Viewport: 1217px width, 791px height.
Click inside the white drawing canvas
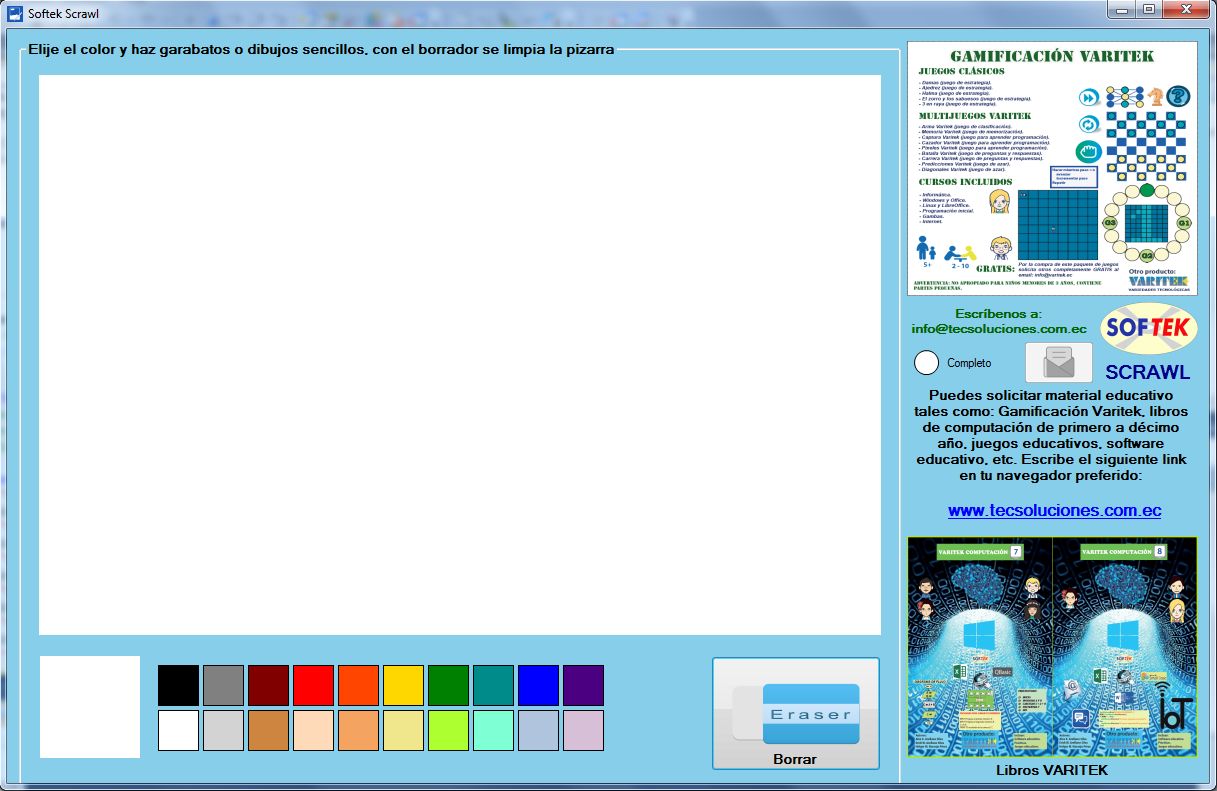coord(460,355)
